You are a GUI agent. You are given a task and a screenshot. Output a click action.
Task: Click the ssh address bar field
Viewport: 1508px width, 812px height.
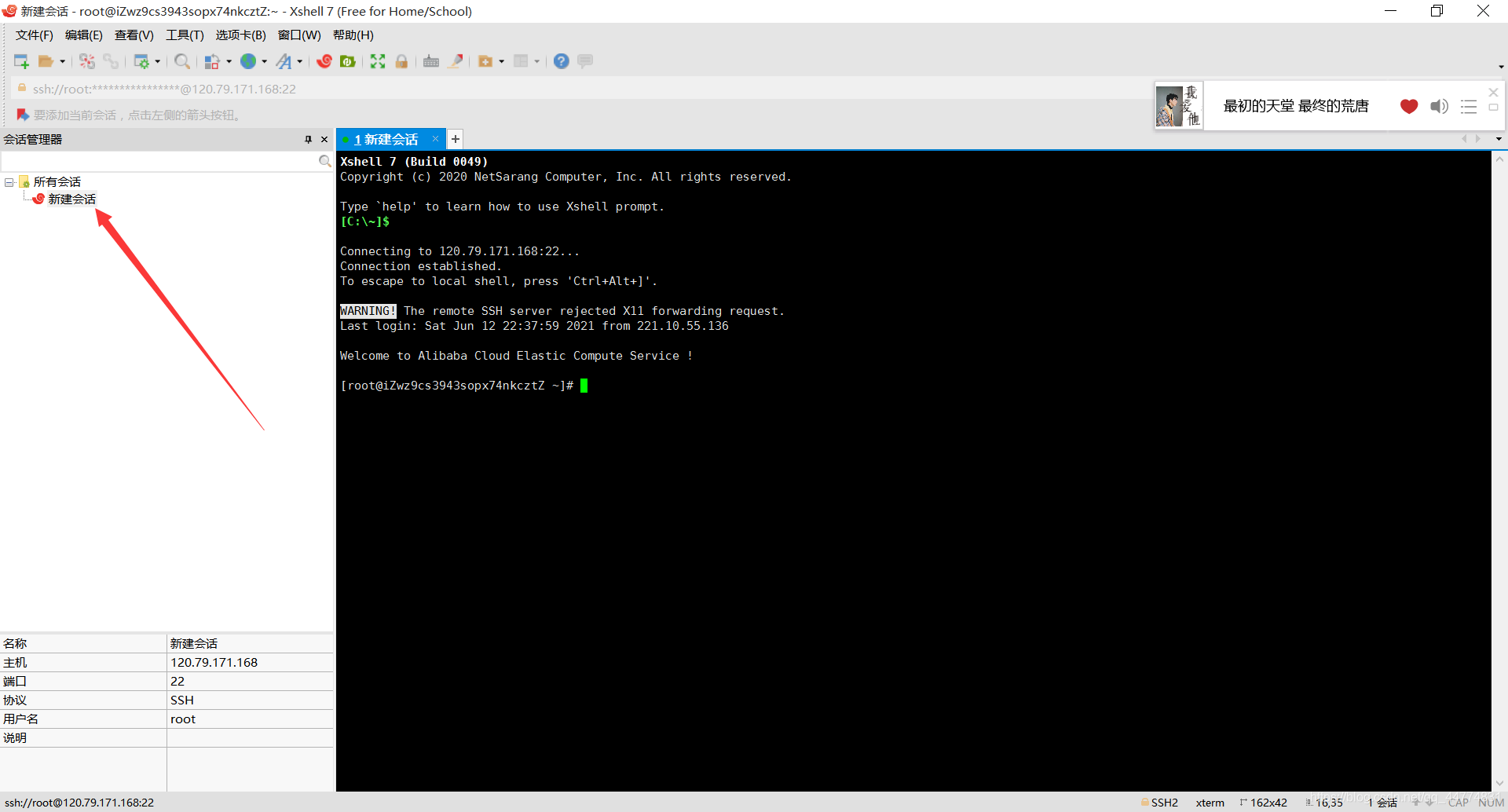click(x=581, y=89)
